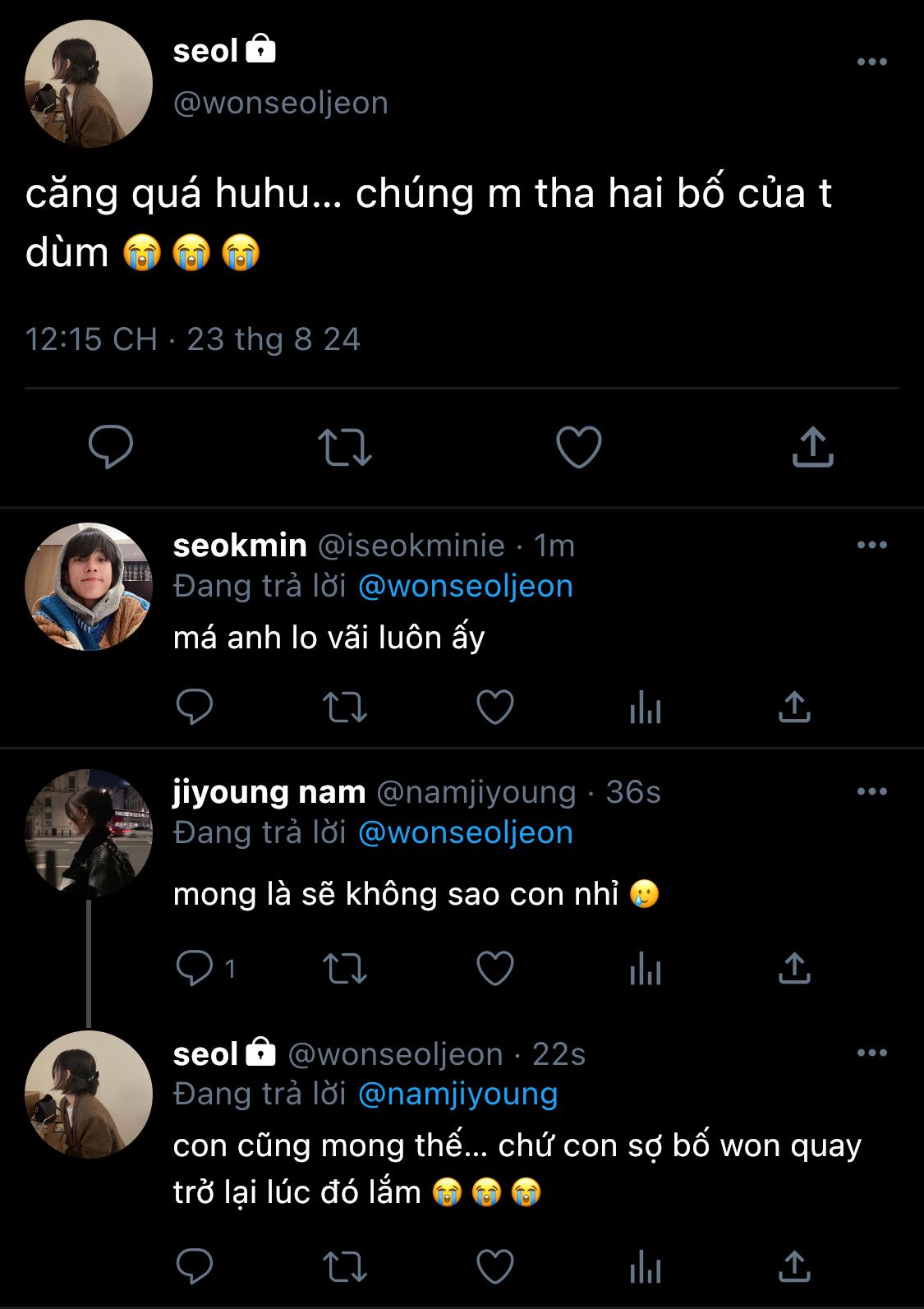Open more options on seokmin's reply
Screen dimensions: 924x1309
871,545
